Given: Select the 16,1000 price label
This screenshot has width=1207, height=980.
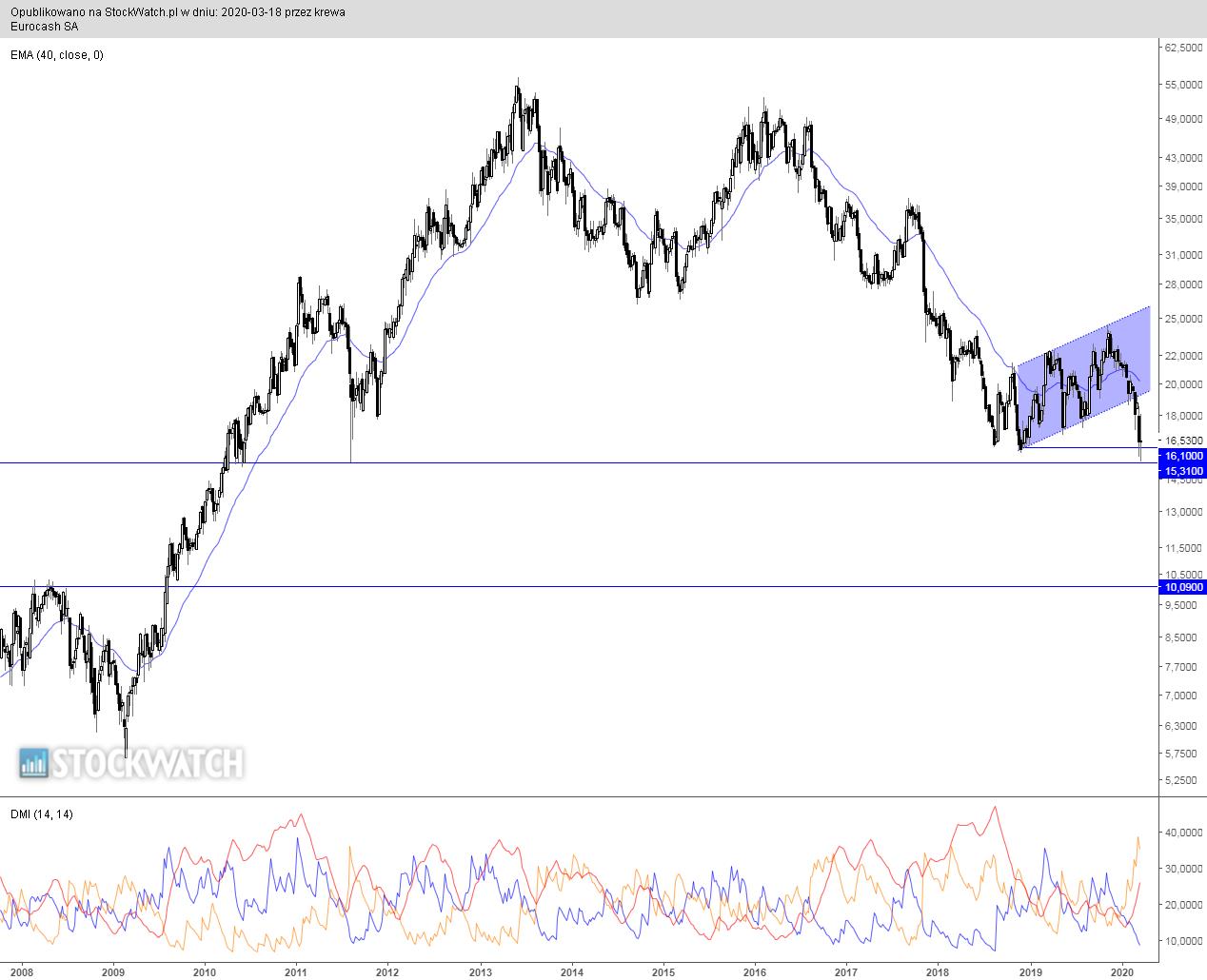Looking at the screenshot, I should click(1183, 457).
